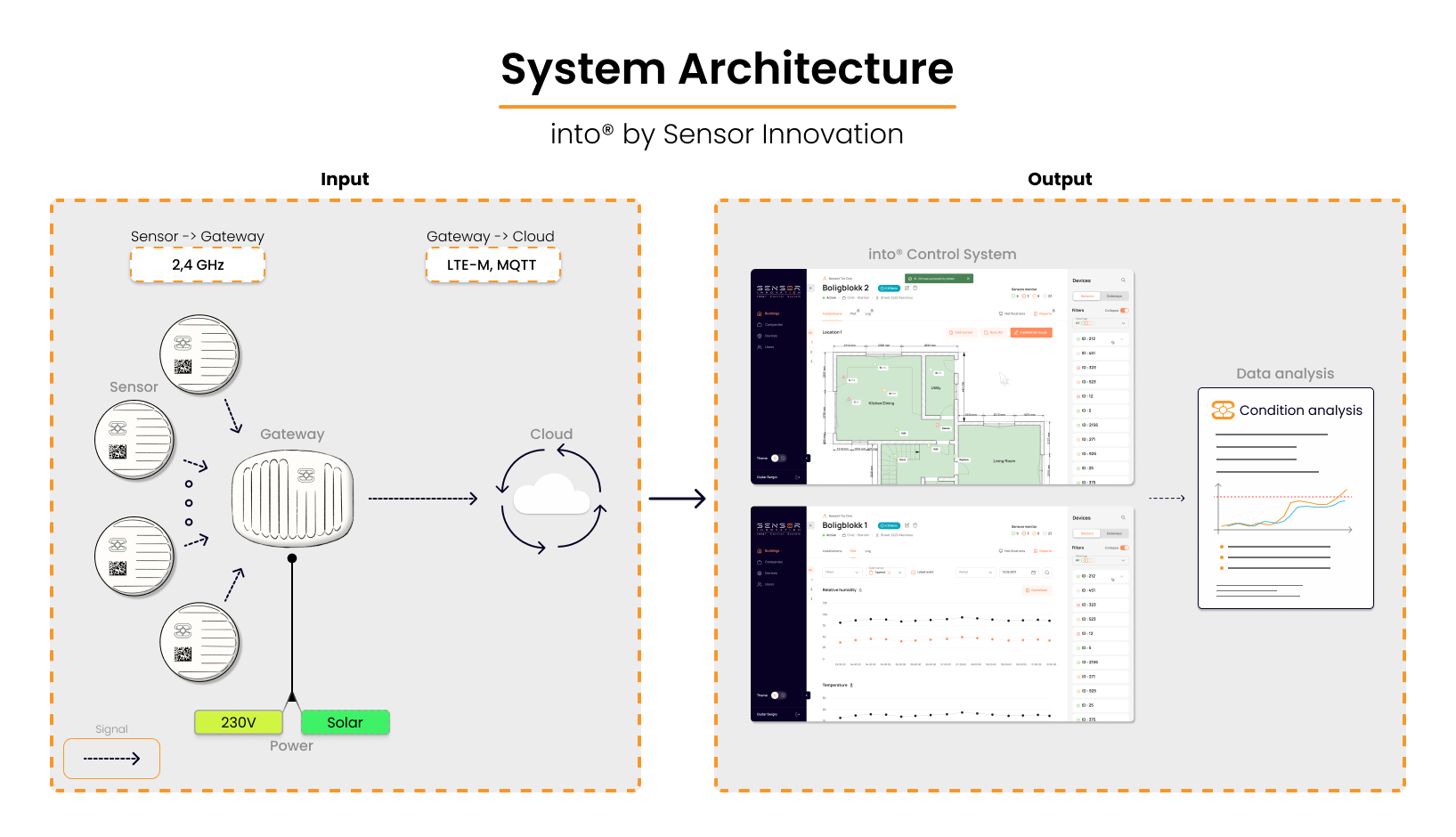Select the Gateways tab in Boligblokk 1 Devices panel
The image size is (1456, 837).
click(x=1114, y=533)
